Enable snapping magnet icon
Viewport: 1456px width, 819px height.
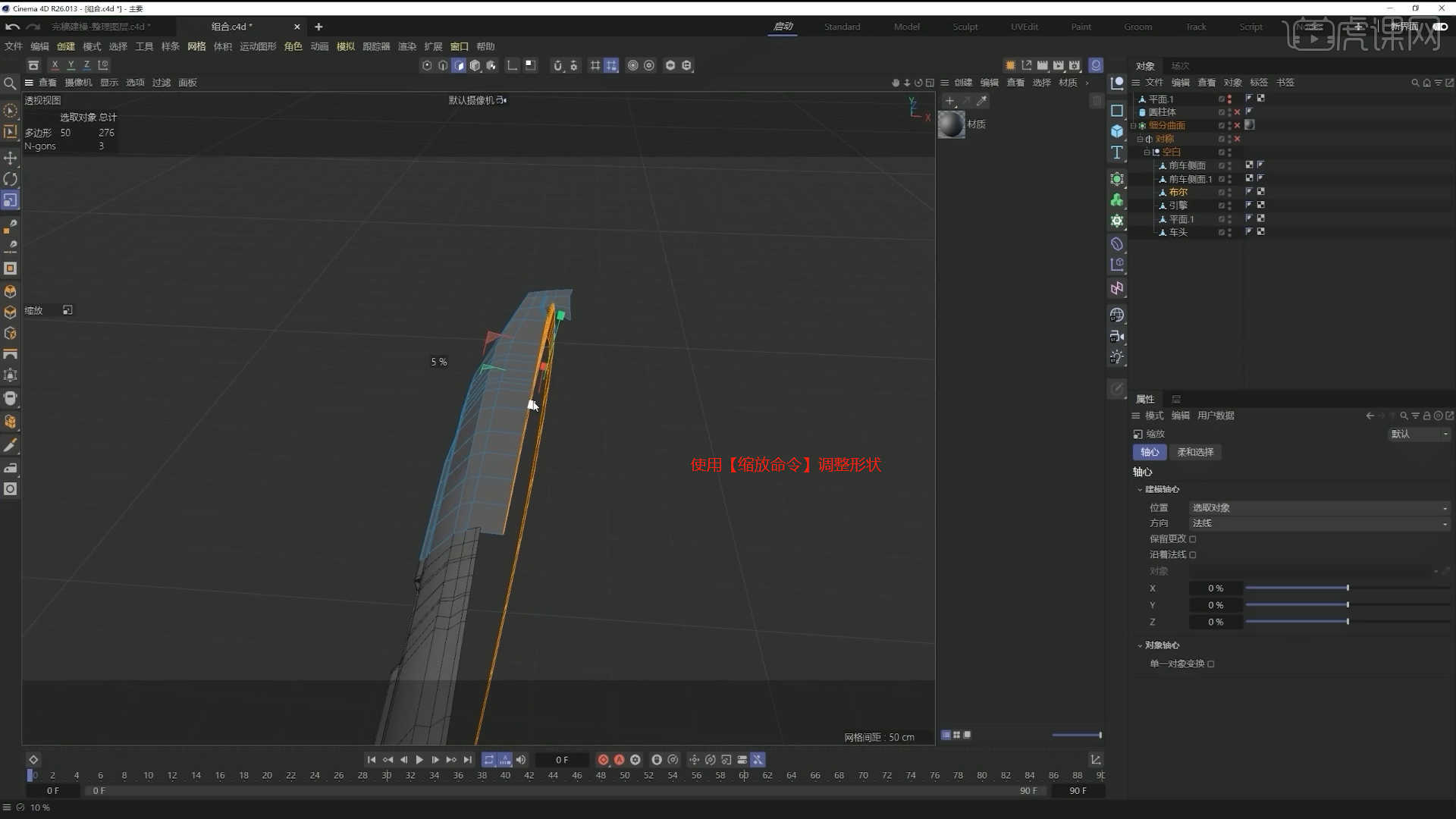557,65
